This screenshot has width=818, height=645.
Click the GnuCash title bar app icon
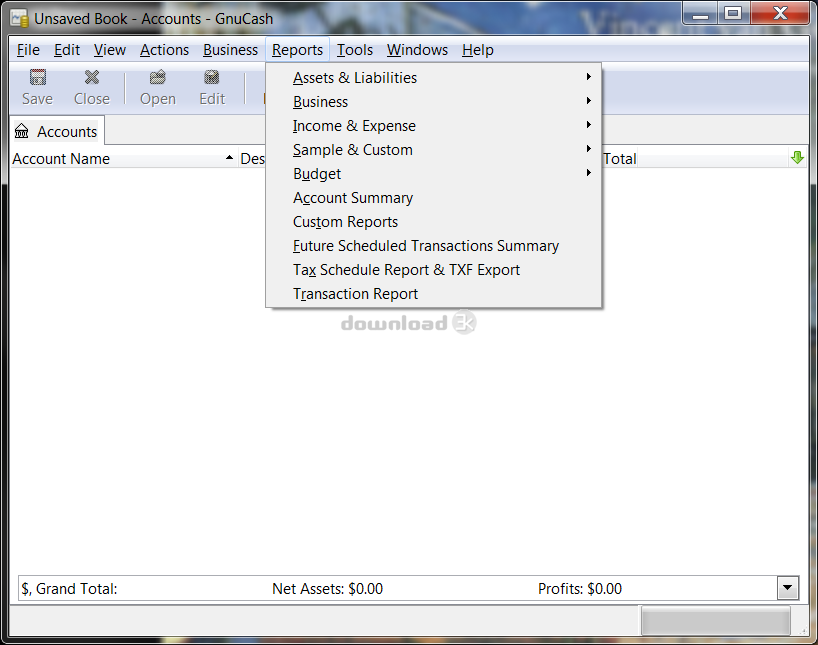tap(20, 18)
